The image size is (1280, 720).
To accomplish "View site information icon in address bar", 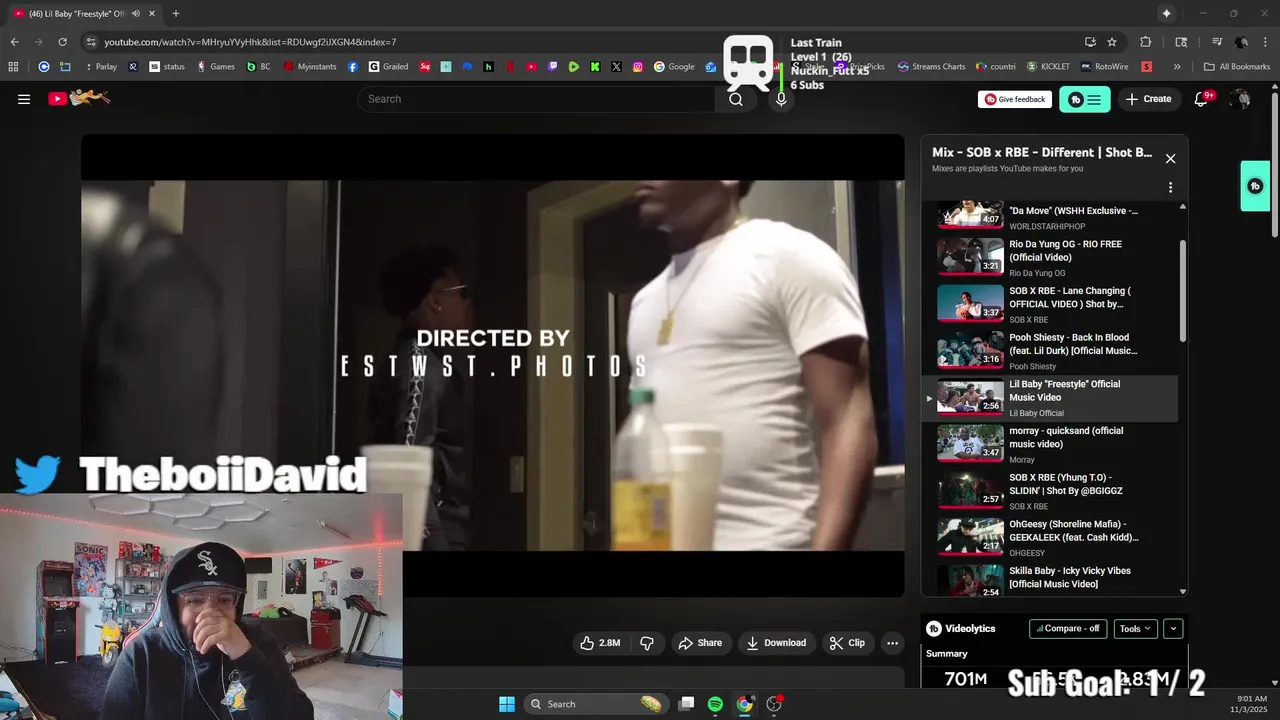I will coord(91,42).
